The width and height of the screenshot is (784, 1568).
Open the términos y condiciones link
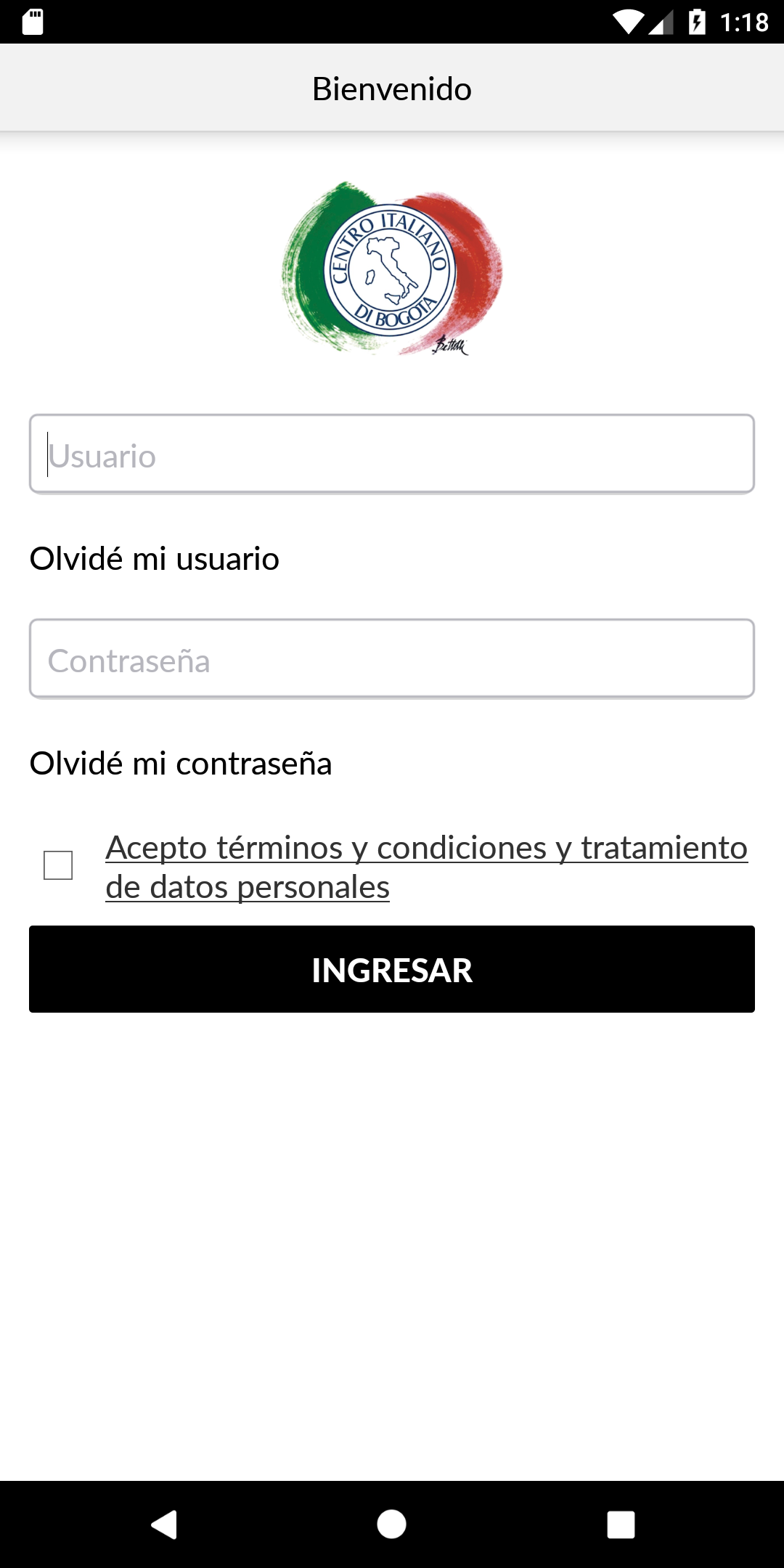coord(426,847)
